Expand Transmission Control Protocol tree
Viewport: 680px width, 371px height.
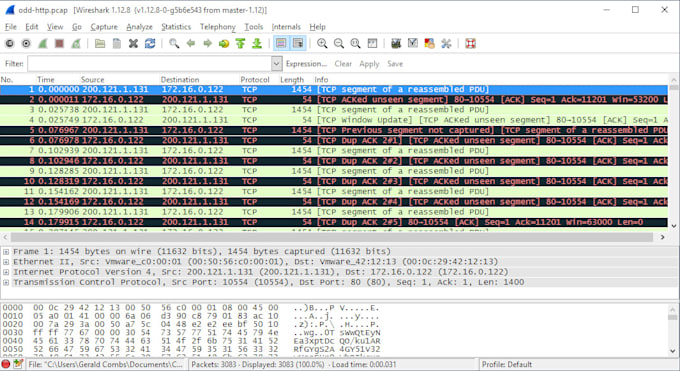(x=6, y=282)
